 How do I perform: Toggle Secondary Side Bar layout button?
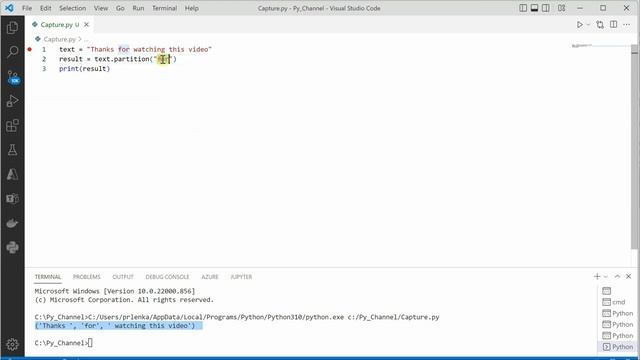(546, 8)
